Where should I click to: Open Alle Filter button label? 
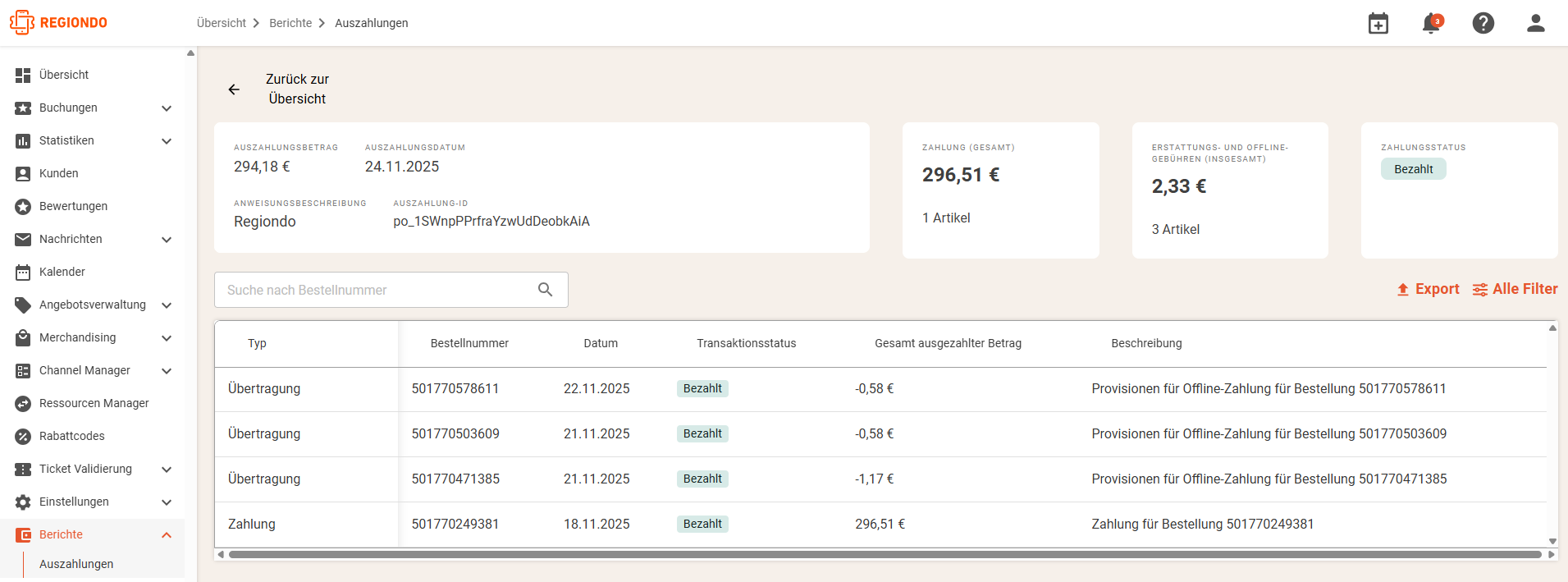pyautogui.click(x=1525, y=289)
